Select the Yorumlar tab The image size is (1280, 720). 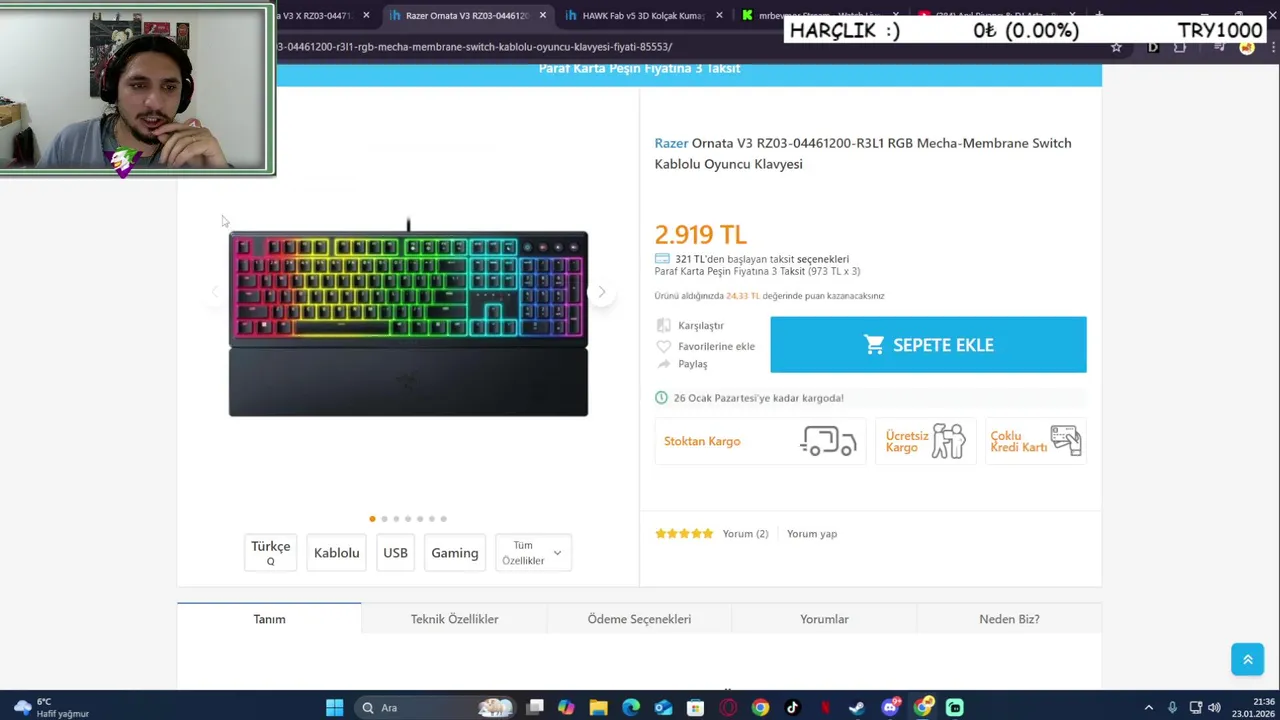(824, 619)
